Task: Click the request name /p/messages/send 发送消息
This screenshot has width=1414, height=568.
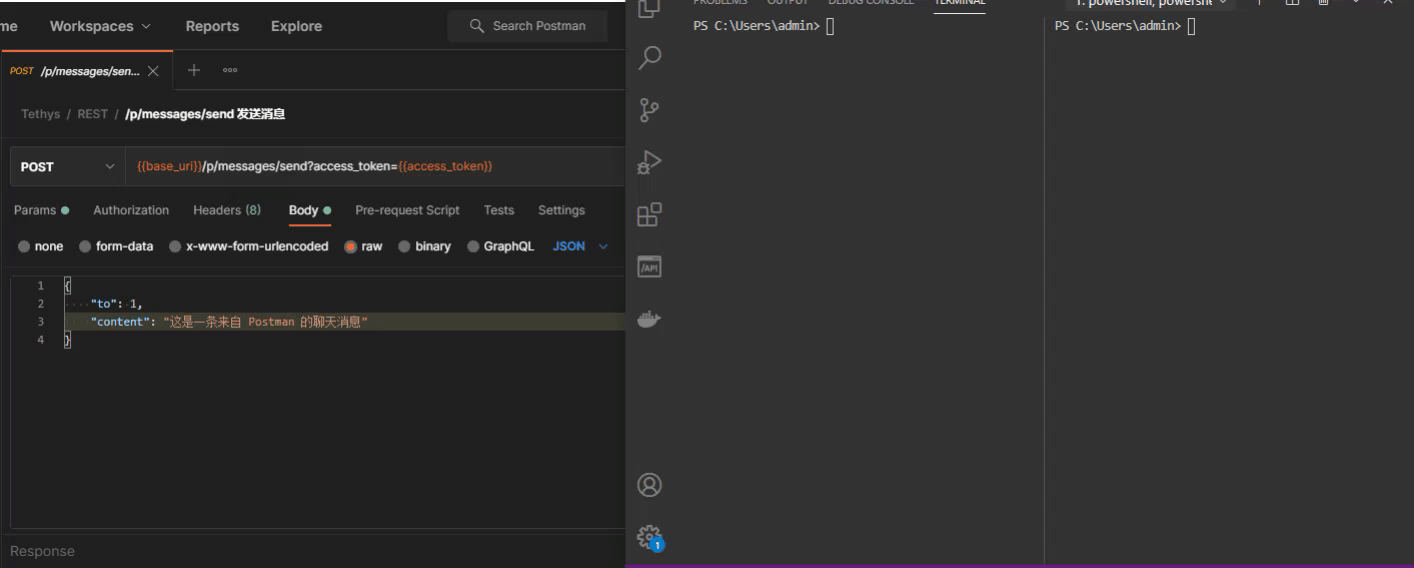Action: pyautogui.click(x=205, y=114)
